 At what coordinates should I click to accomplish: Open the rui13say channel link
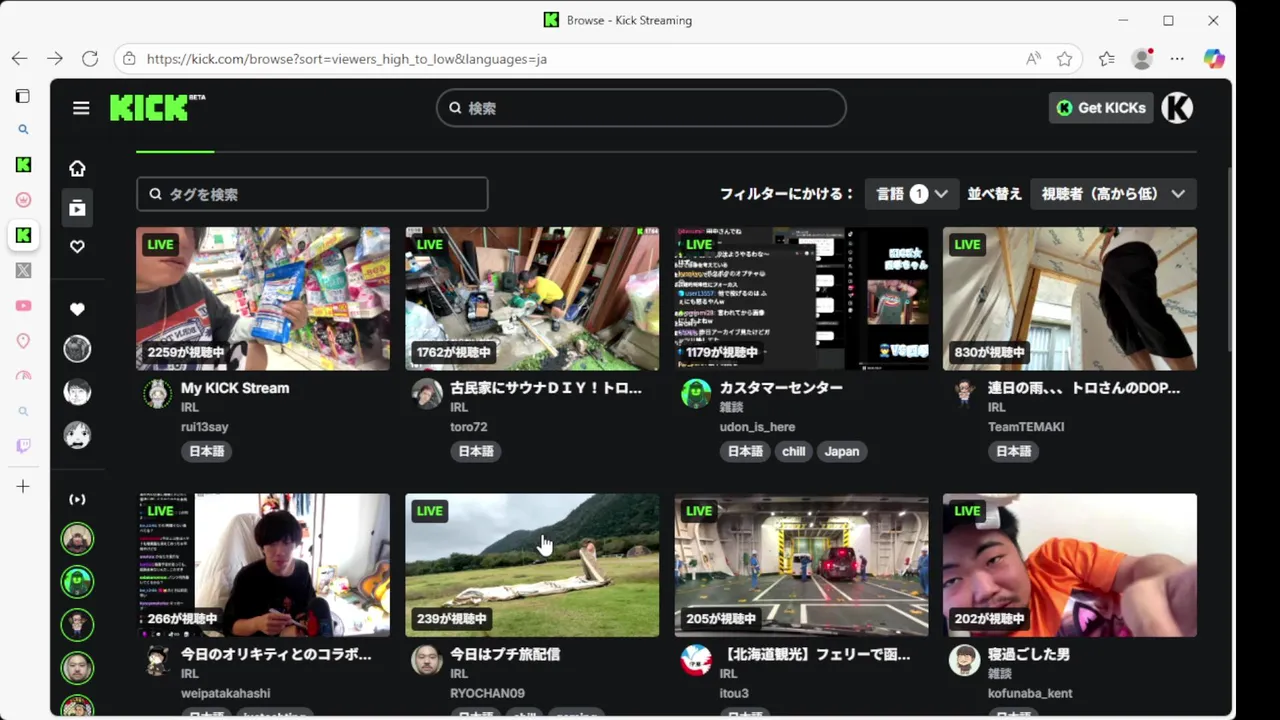[205, 427]
